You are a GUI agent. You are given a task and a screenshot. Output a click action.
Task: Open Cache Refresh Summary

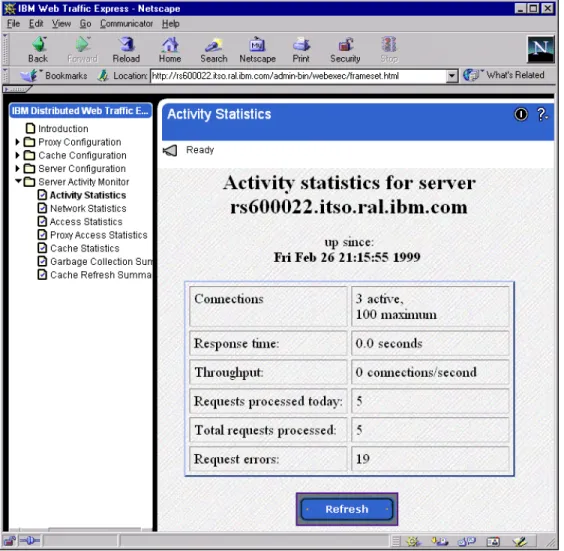tap(101, 275)
